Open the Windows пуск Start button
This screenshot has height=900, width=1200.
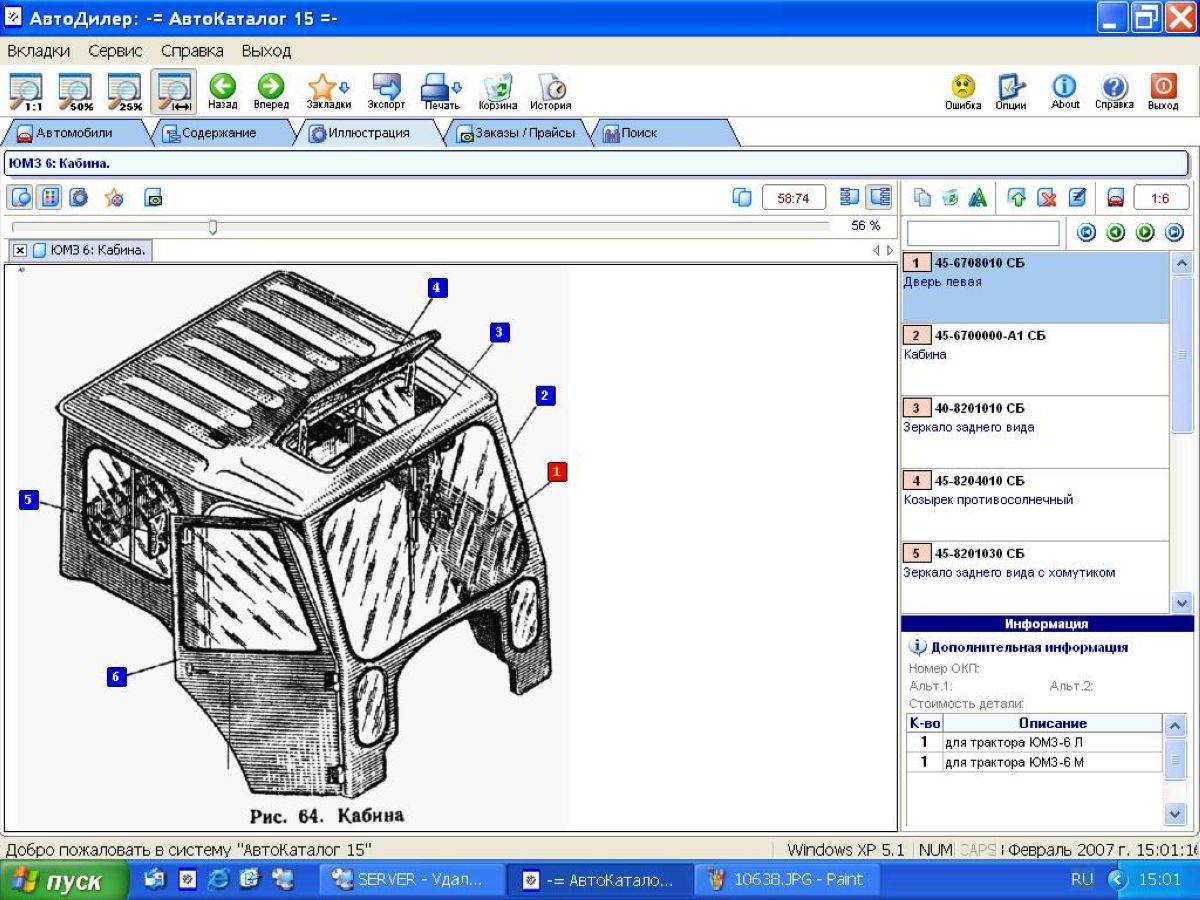(x=64, y=881)
